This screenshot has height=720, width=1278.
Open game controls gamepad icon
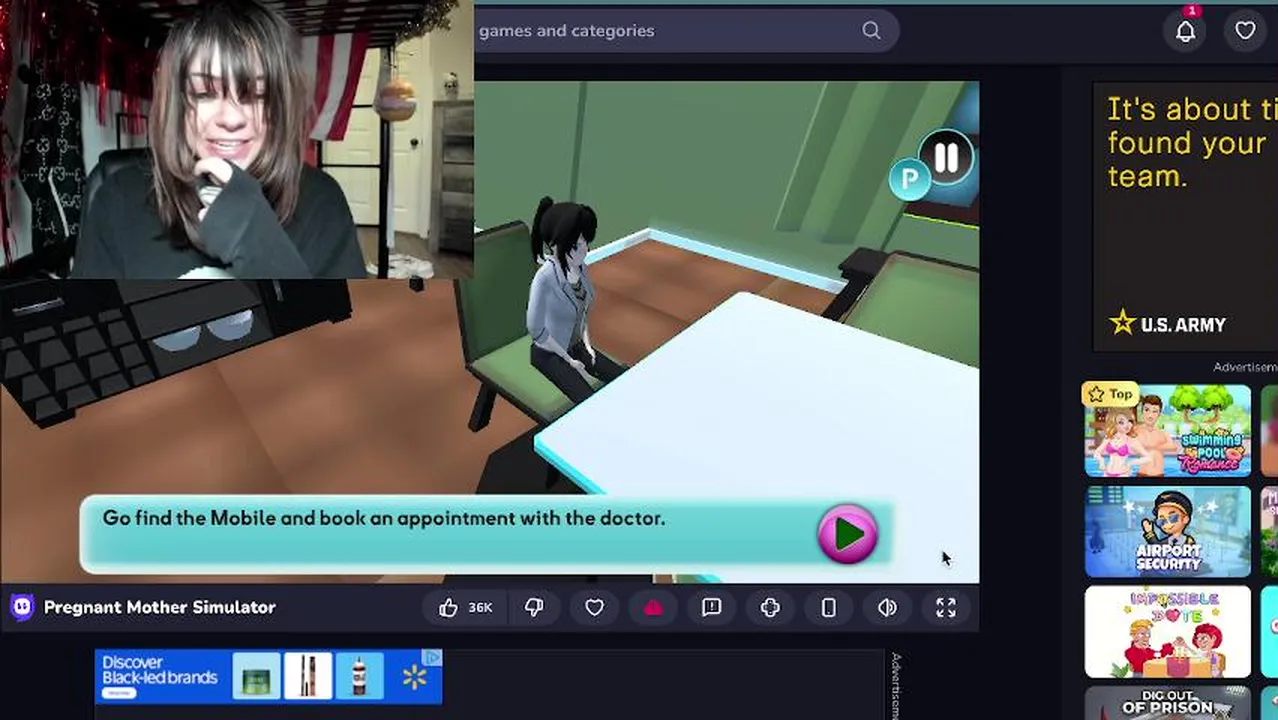pos(770,607)
